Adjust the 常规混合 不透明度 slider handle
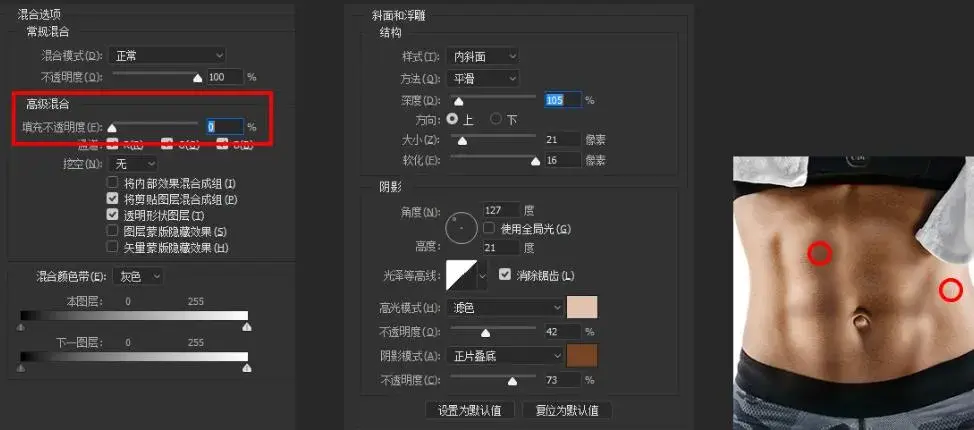Image resolution: width=974 pixels, height=430 pixels. click(x=198, y=78)
